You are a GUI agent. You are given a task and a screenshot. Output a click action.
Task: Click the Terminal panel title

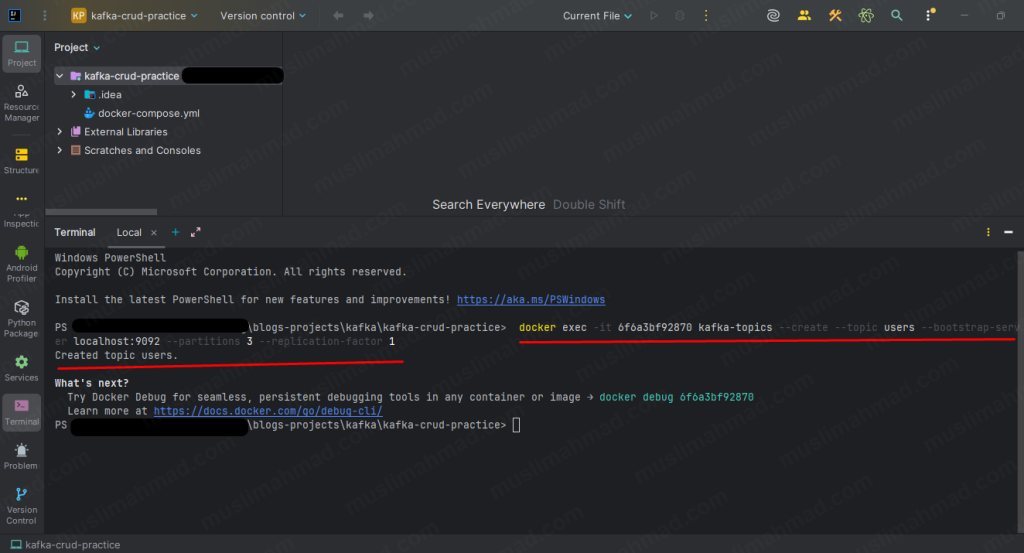click(x=74, y=232)
